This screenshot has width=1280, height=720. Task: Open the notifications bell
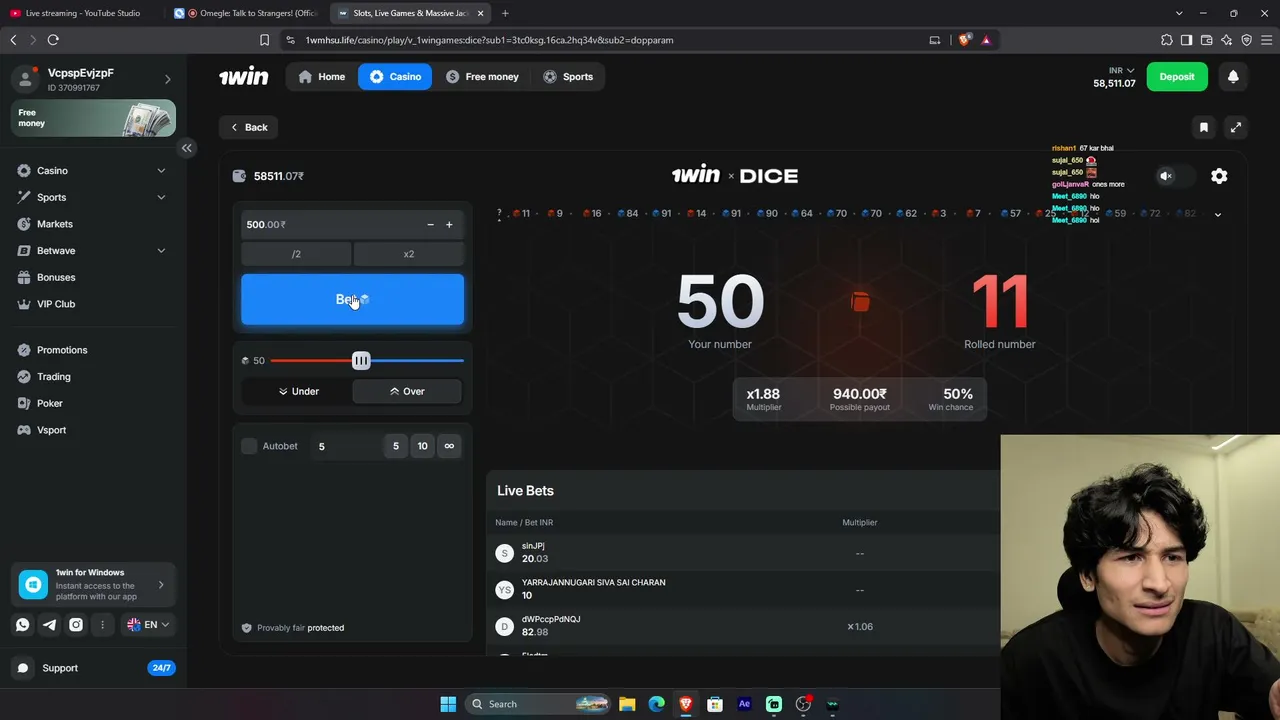pos(1233,76)
